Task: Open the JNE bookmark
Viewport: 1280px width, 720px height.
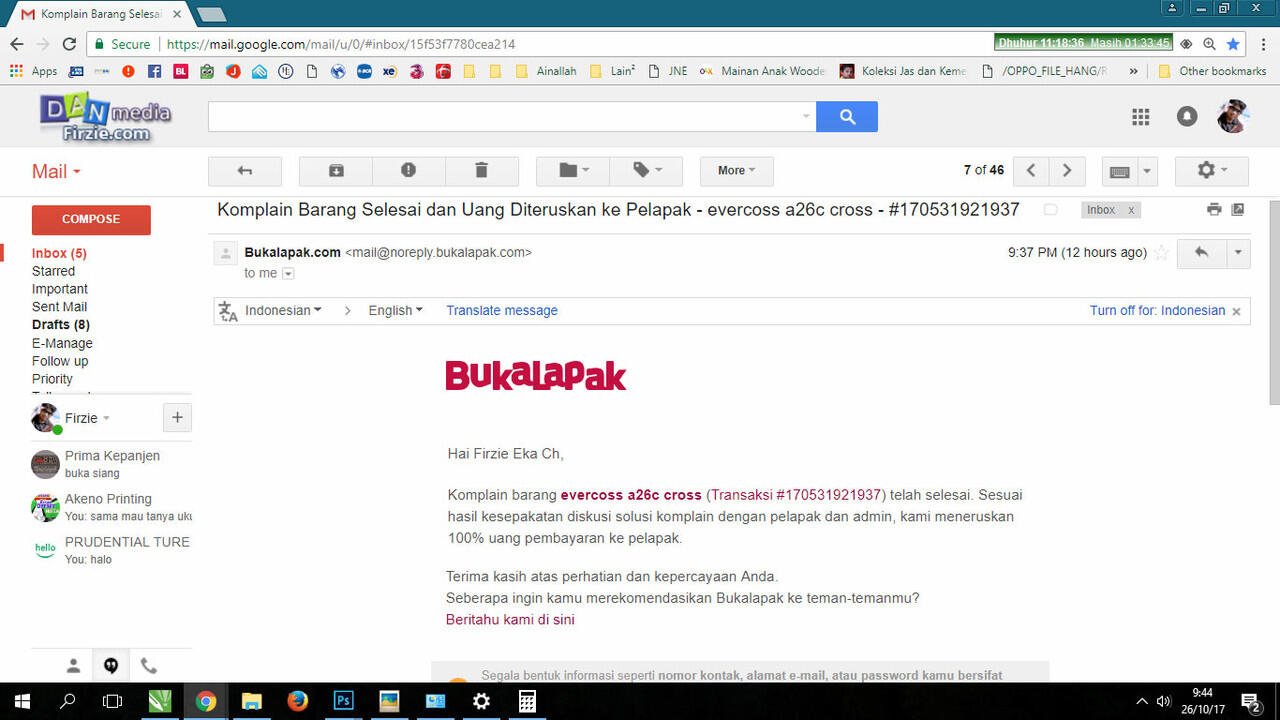Action: click(x=668, y=71)
